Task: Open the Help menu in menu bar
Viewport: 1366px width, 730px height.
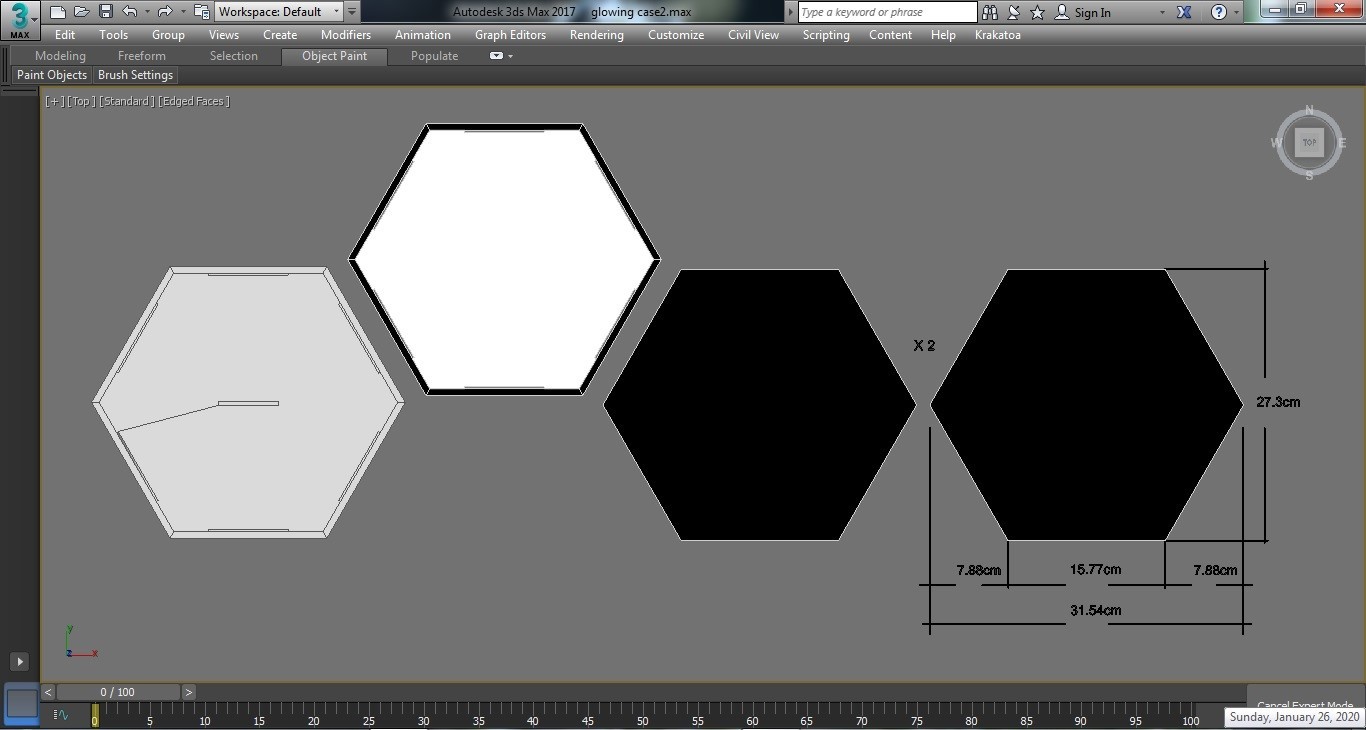Action: (x=943, y=35)
